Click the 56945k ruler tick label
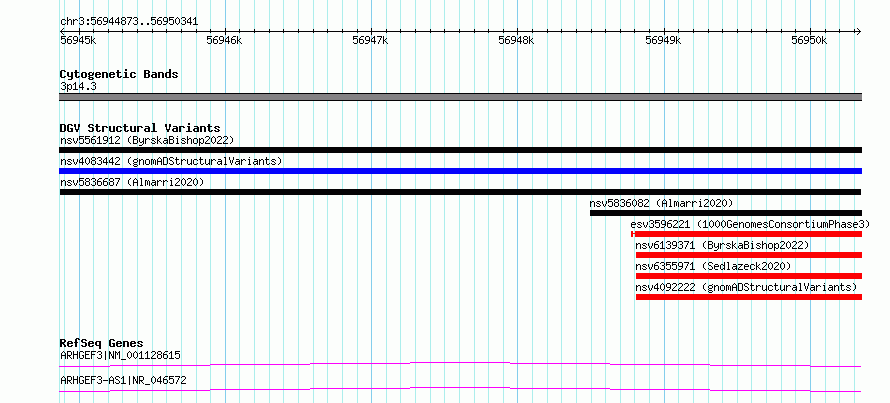 [x=78, y=40]
